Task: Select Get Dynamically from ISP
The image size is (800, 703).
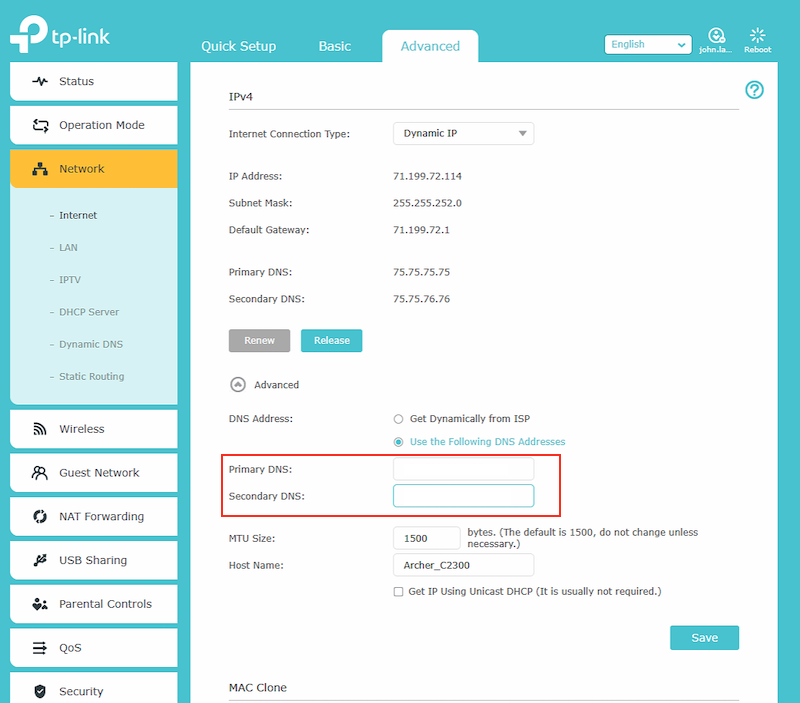Action: (398, 419)
